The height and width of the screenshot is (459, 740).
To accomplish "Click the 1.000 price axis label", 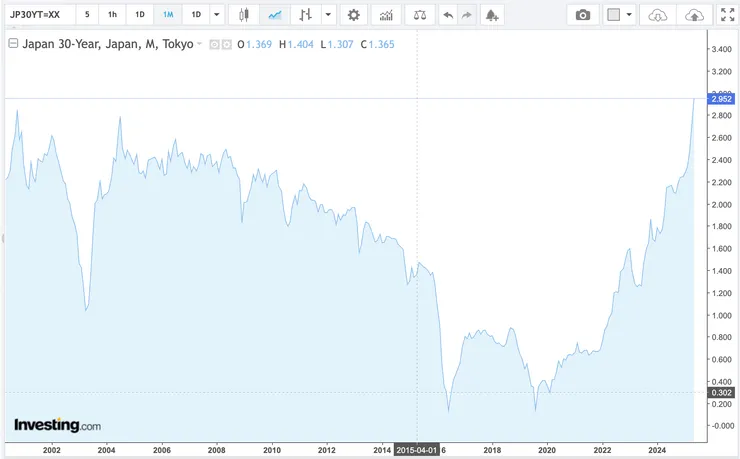I will tap(722, 315).
